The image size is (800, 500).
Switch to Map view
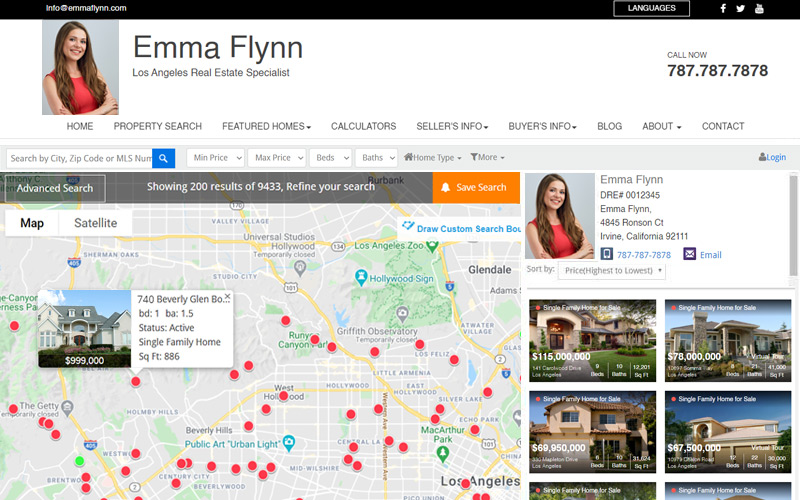(x=32, y=223)
